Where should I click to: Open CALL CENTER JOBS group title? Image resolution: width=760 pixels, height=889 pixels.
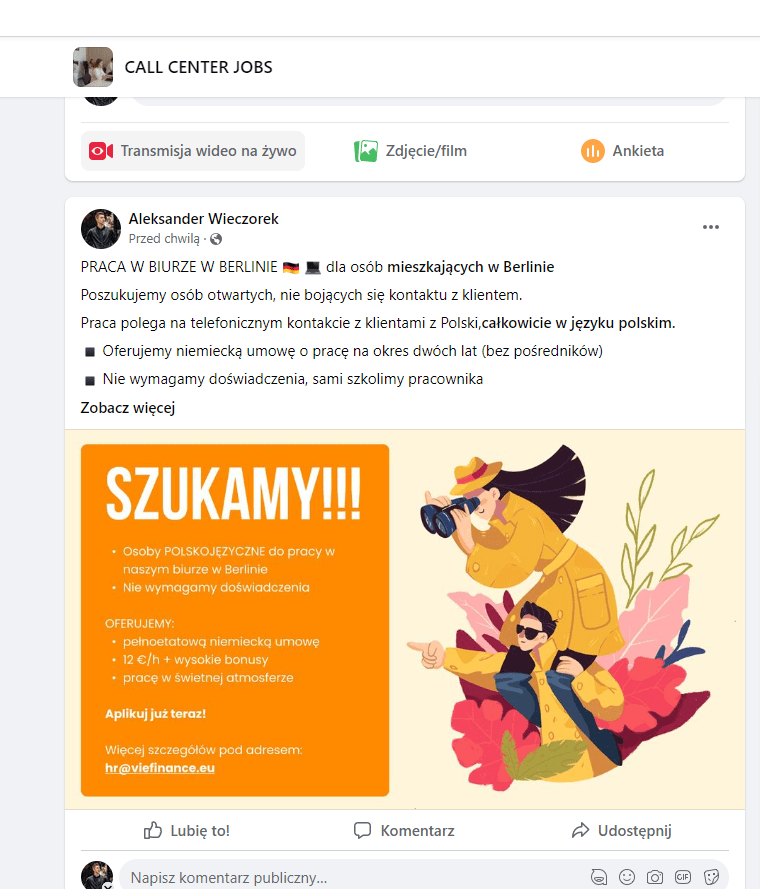tap(199, 67)
